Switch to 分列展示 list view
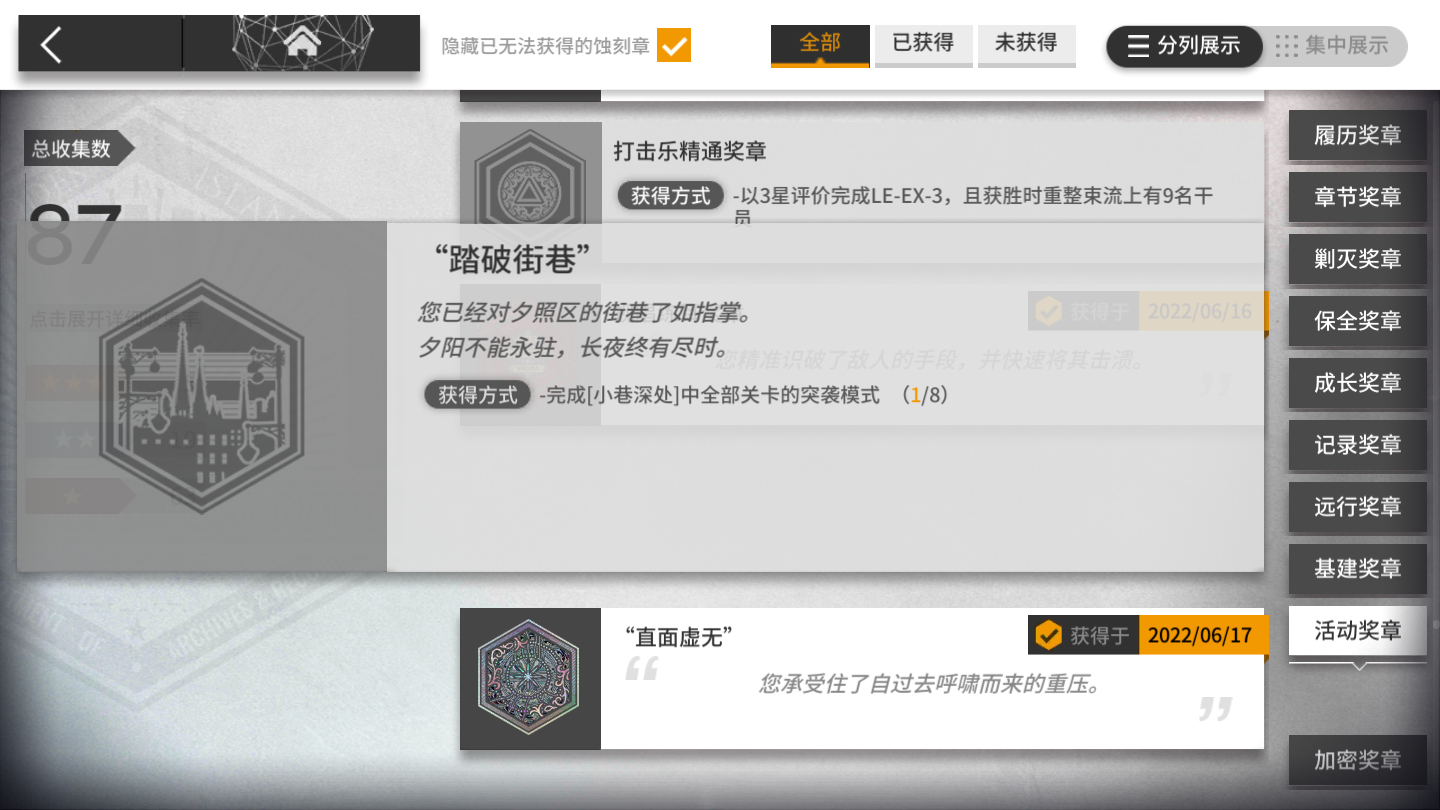 [1184, 45]
